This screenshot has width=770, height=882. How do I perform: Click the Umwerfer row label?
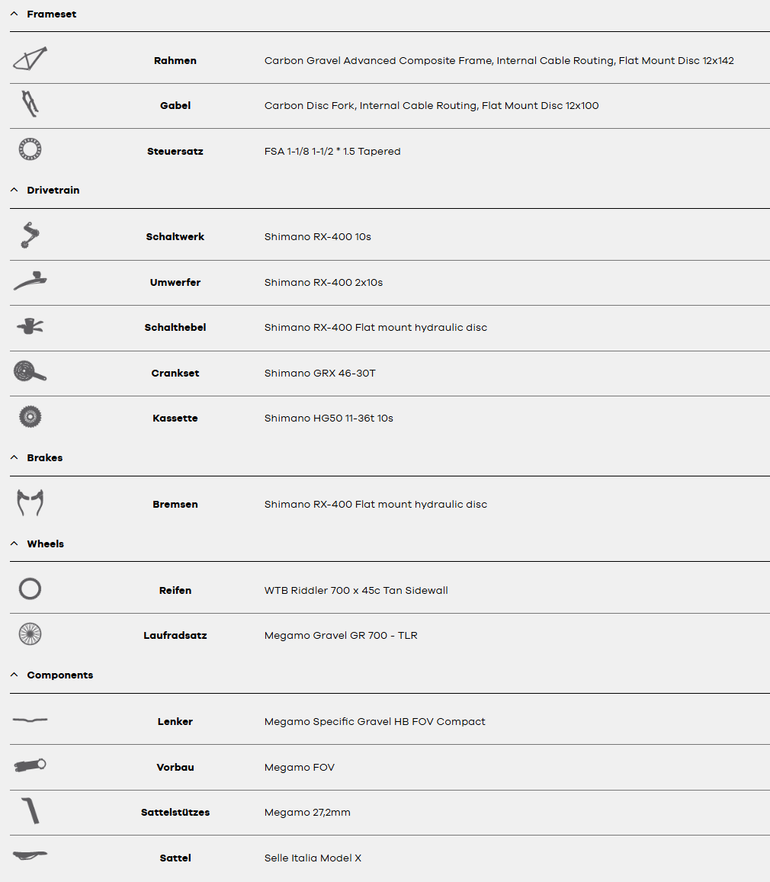pos(175,282)
